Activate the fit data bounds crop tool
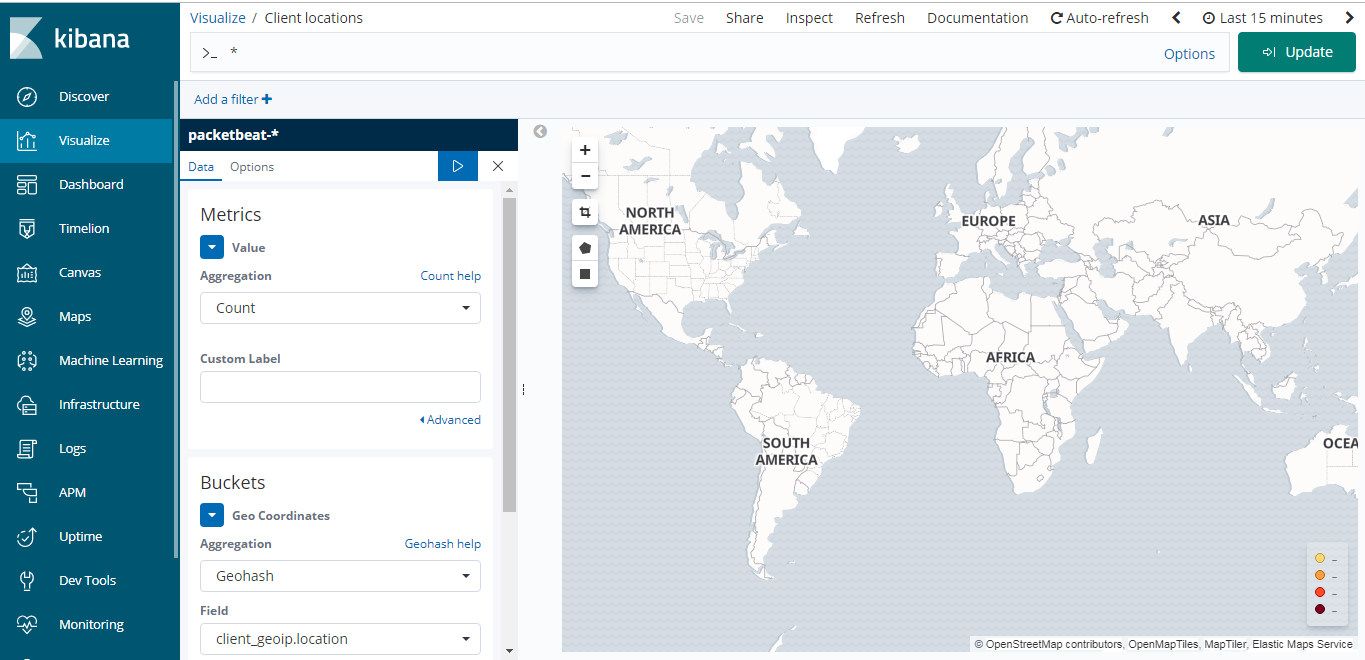The width and height of the screenshot is (1365, 660). click(585, 212)
